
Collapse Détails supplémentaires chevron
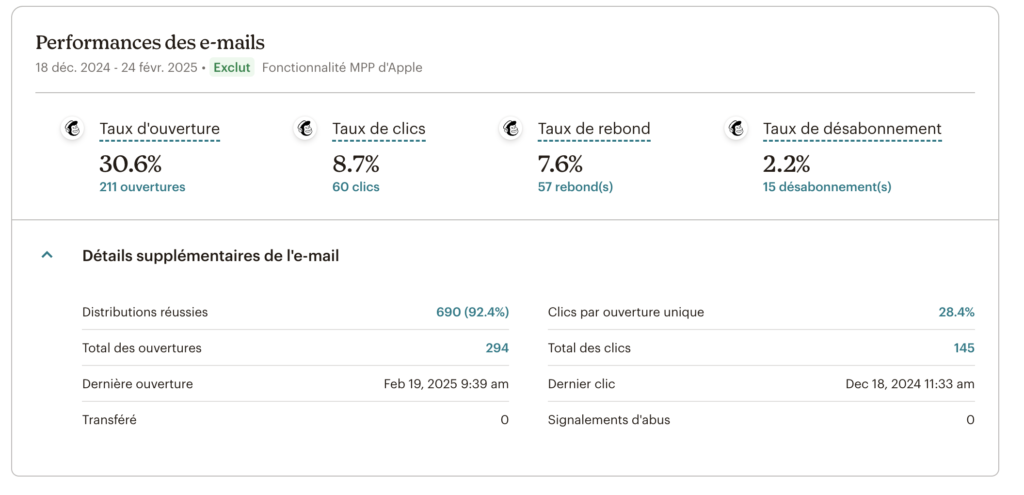(46, 256)
